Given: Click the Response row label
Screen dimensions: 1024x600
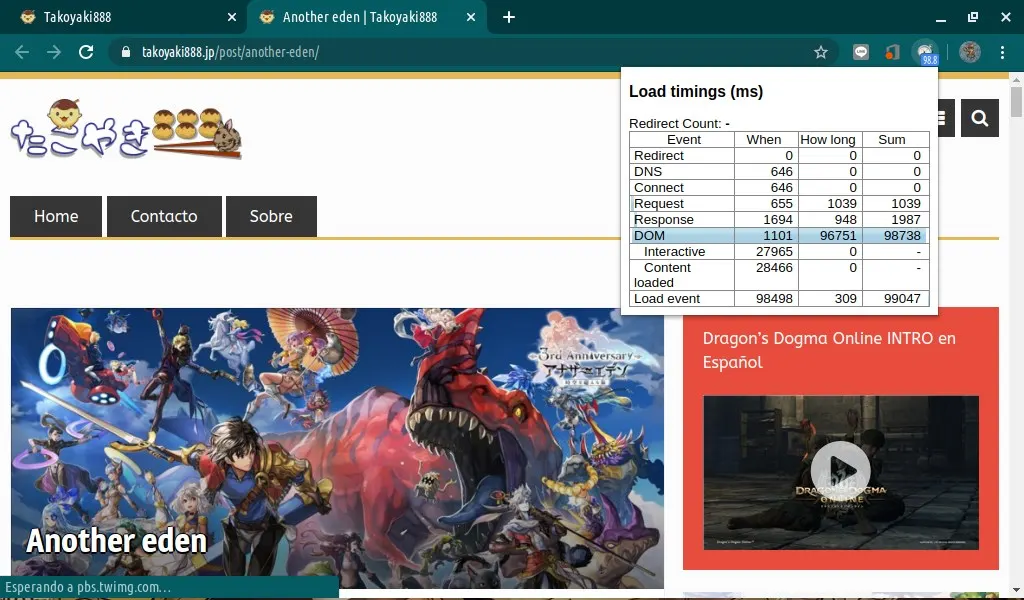Looking at the screenshot, I should 664,219.
